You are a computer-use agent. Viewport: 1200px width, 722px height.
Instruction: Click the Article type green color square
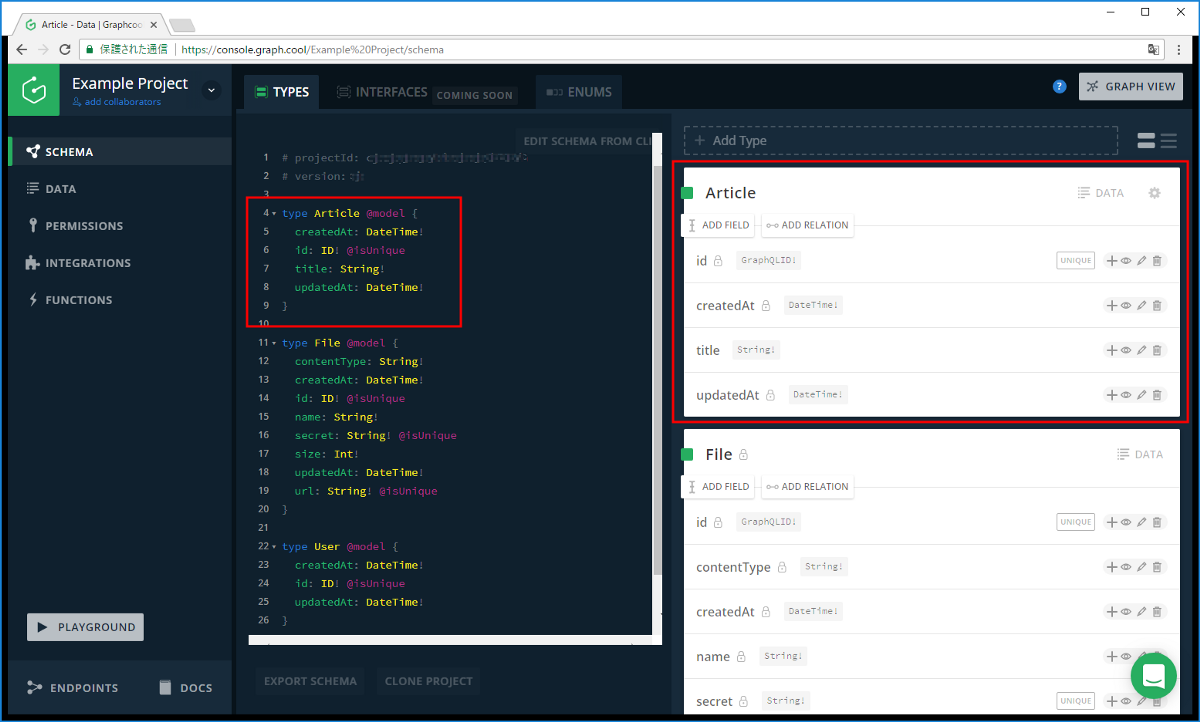coord(687,193)
